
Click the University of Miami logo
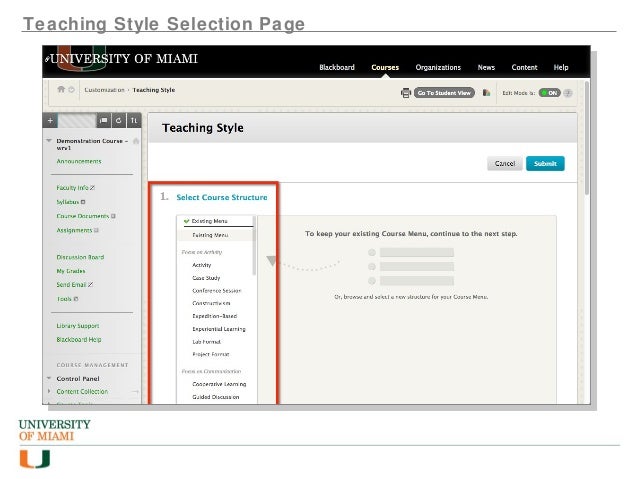(x=122, y=59)
